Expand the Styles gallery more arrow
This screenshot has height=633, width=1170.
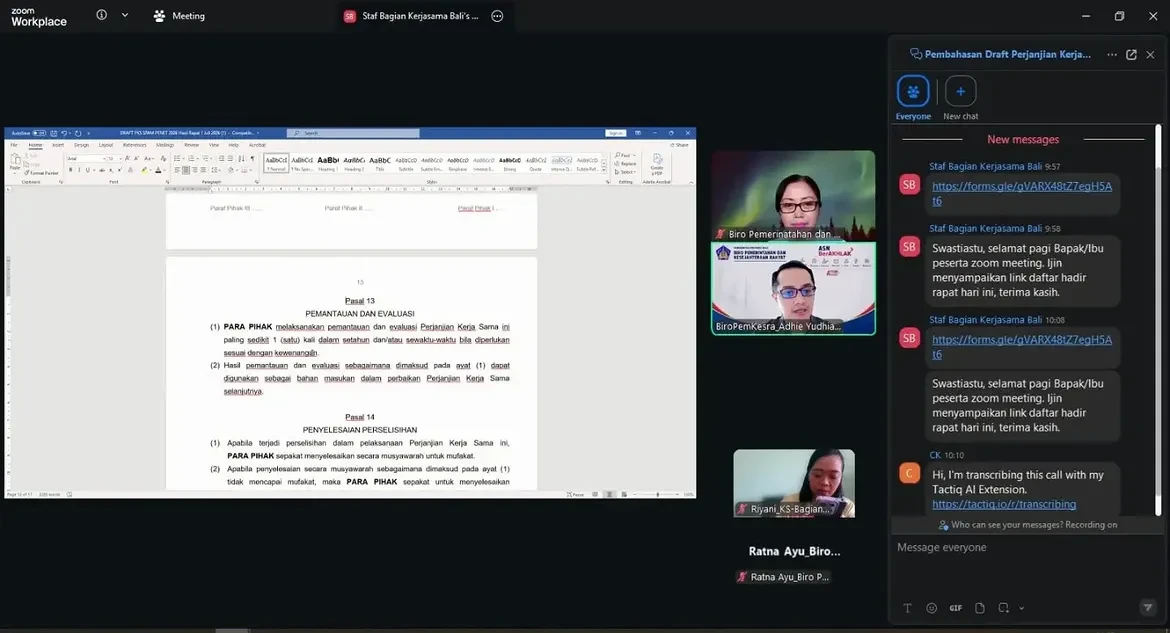click(604, 169)
